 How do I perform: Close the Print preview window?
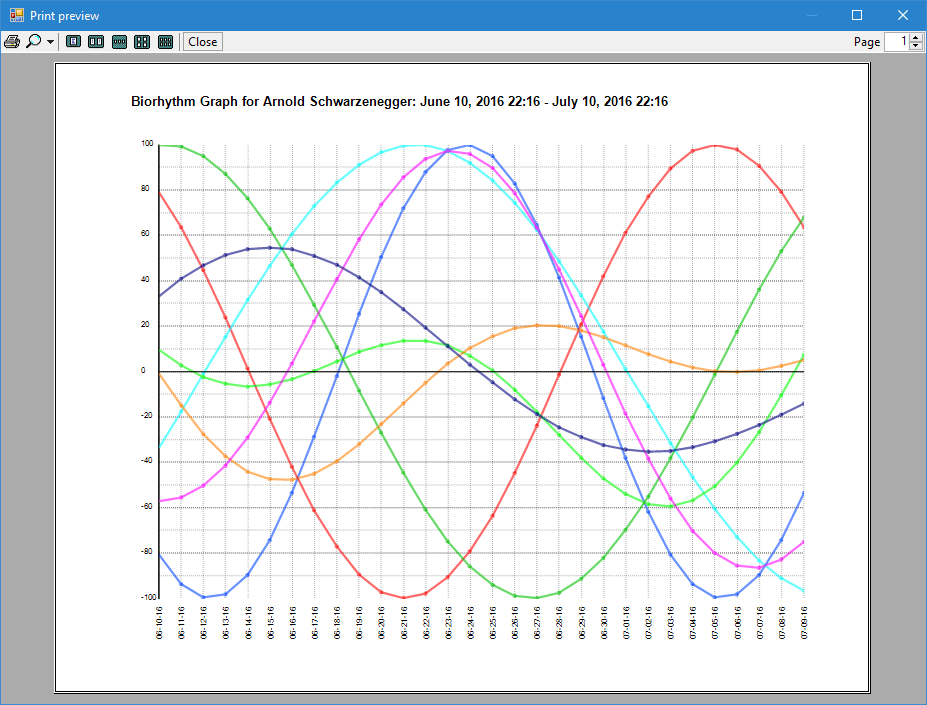click(903, 15)
